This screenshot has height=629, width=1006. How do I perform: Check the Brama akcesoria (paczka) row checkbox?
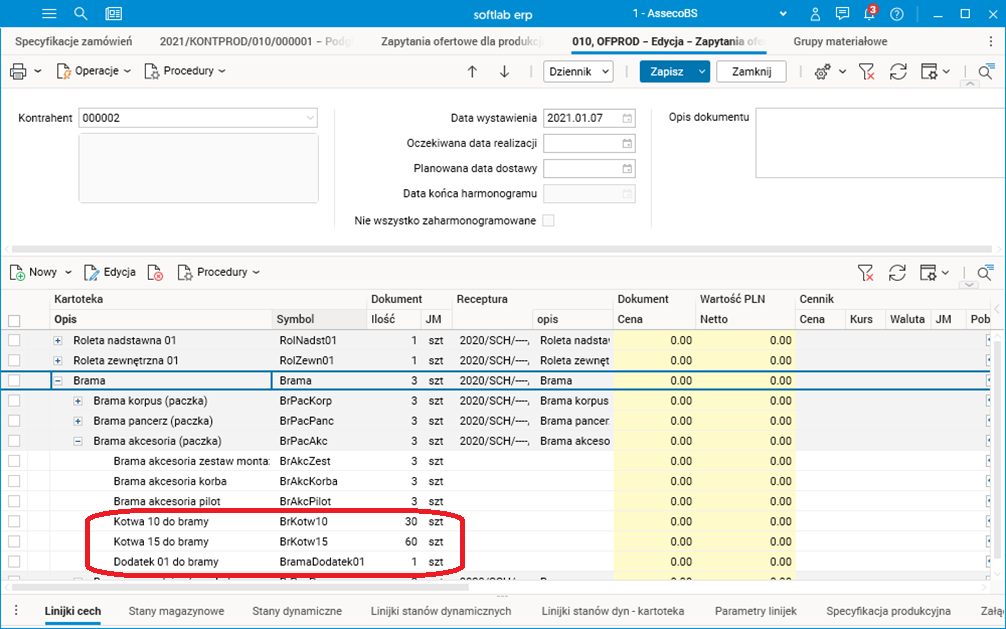[14, 441]
